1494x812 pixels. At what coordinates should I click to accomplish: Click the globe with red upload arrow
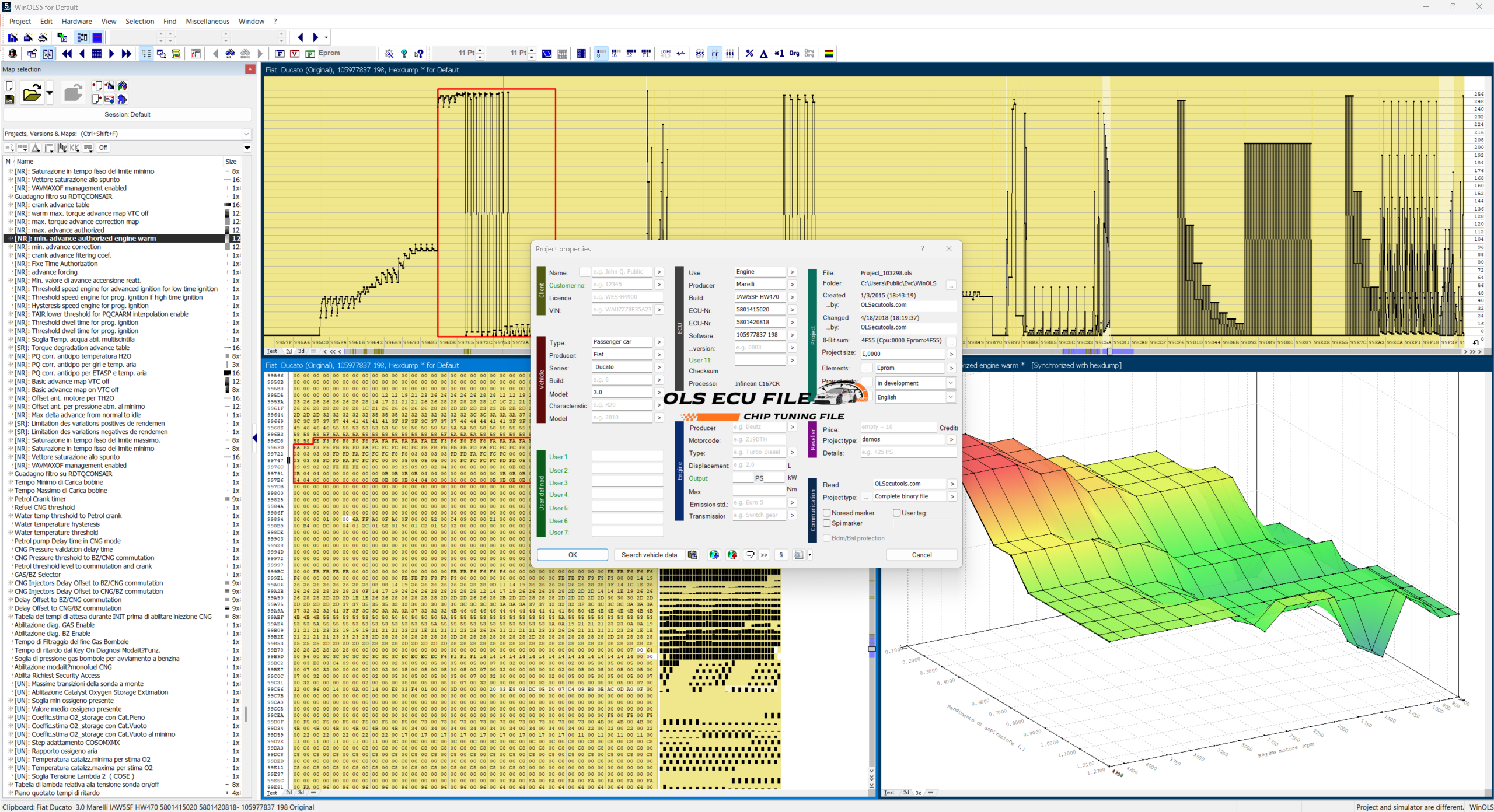coord(732,555)
